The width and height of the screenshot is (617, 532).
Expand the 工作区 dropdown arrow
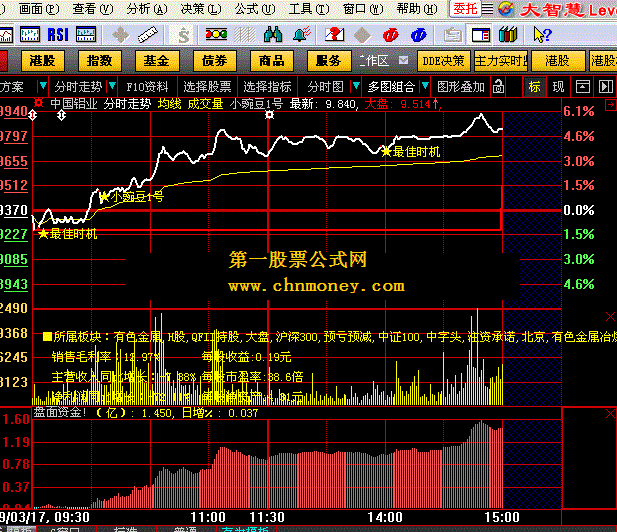(404, 60)
